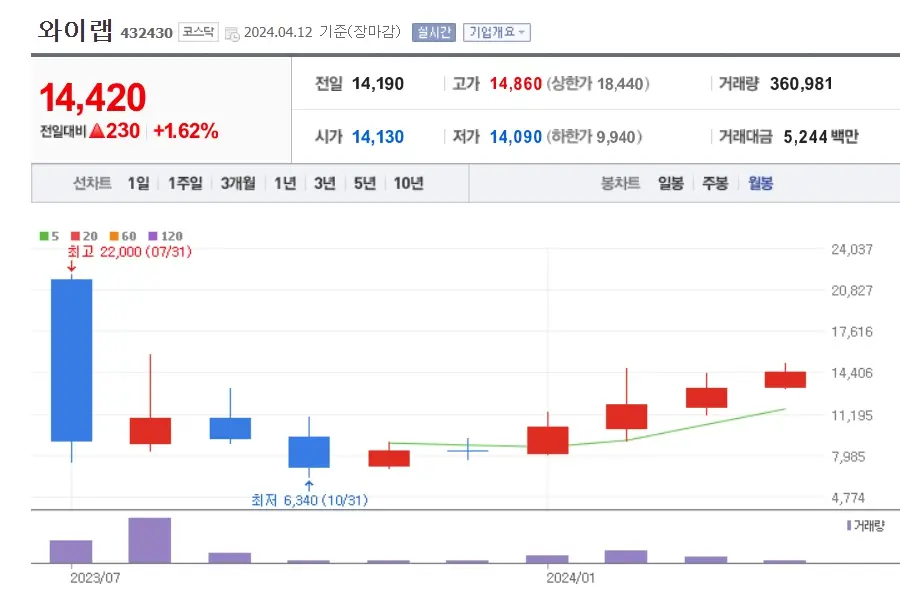Viewport: 900px width, 599px height.
Task: Open the 기업개요 company overview dropdown
Action: (497, 31)
